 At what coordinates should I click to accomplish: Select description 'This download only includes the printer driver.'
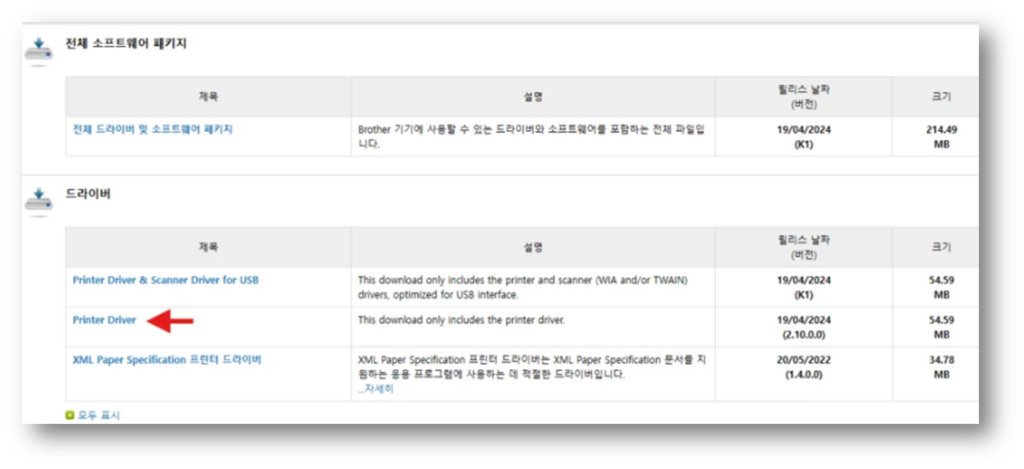coord(460,320)
